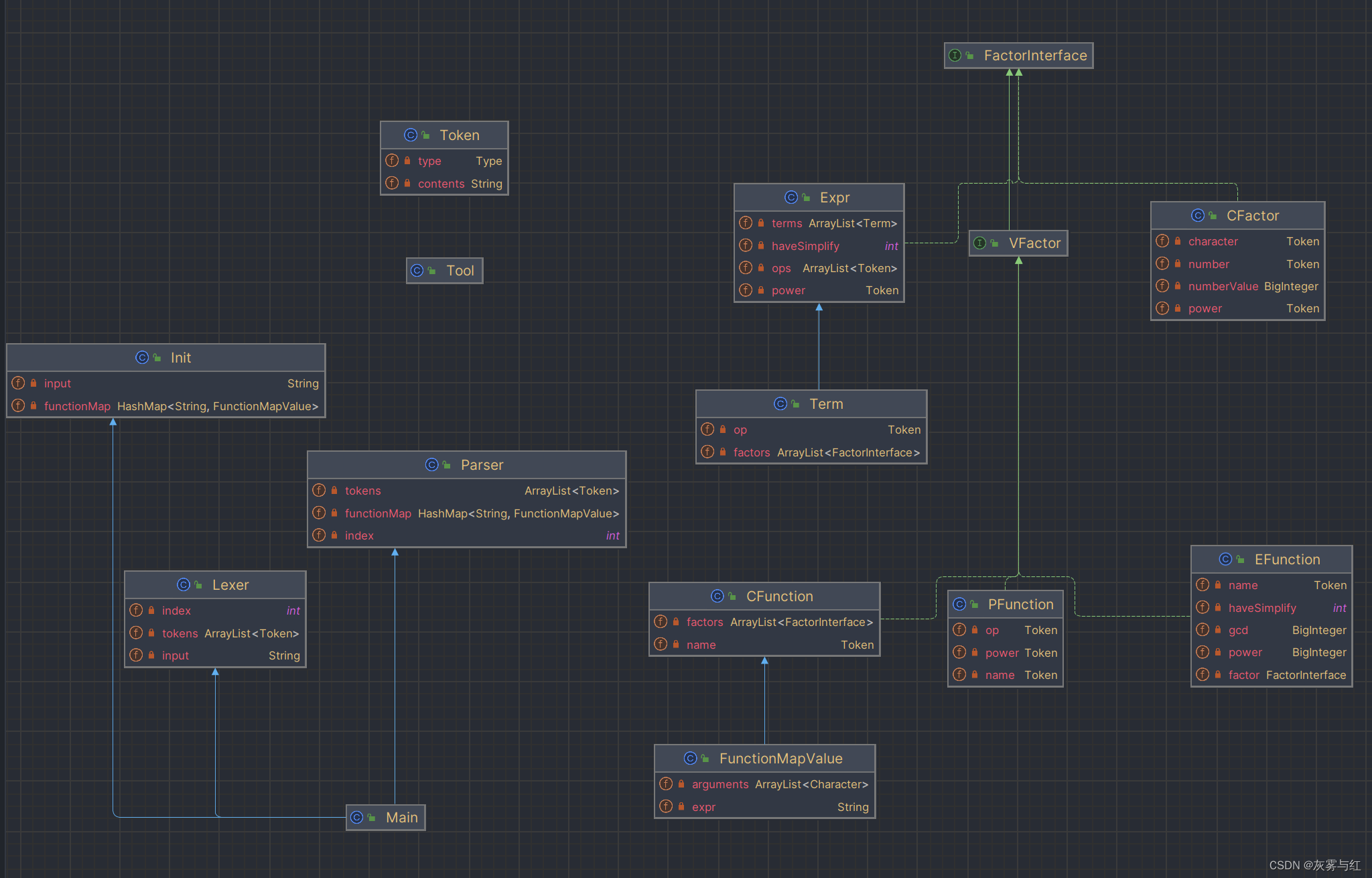Click the field icon of the arguments field
Screen dimensions: 1372x878
666,784
